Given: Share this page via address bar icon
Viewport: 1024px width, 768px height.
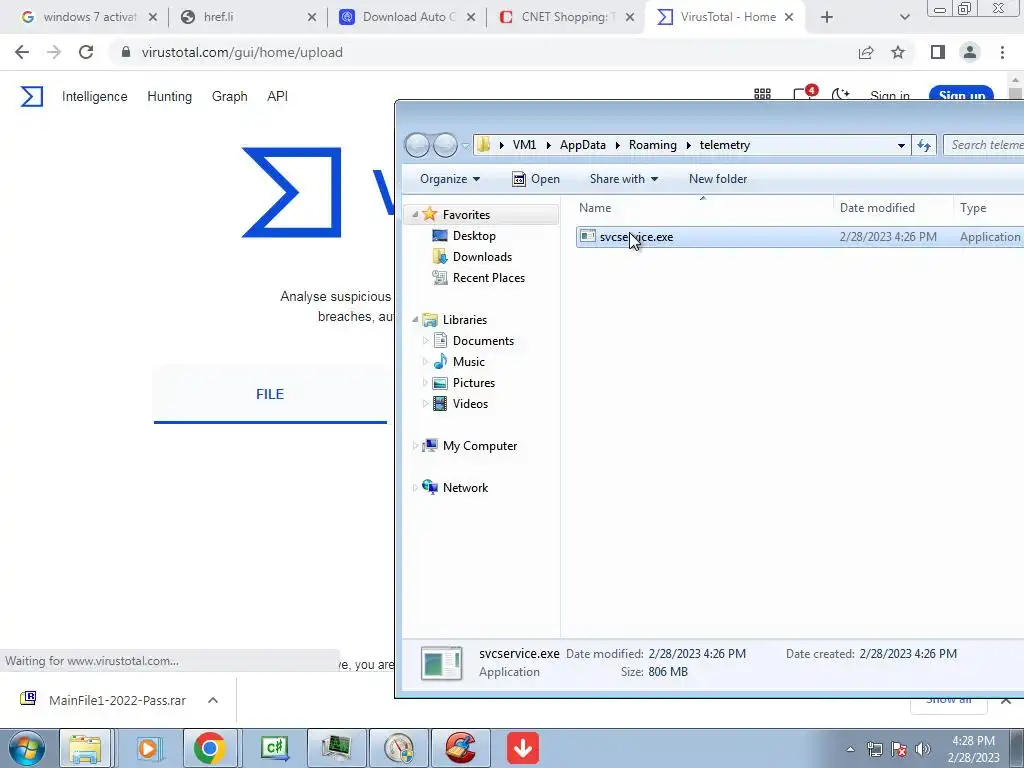Looking at the screenshot, I should coord(866,52).
